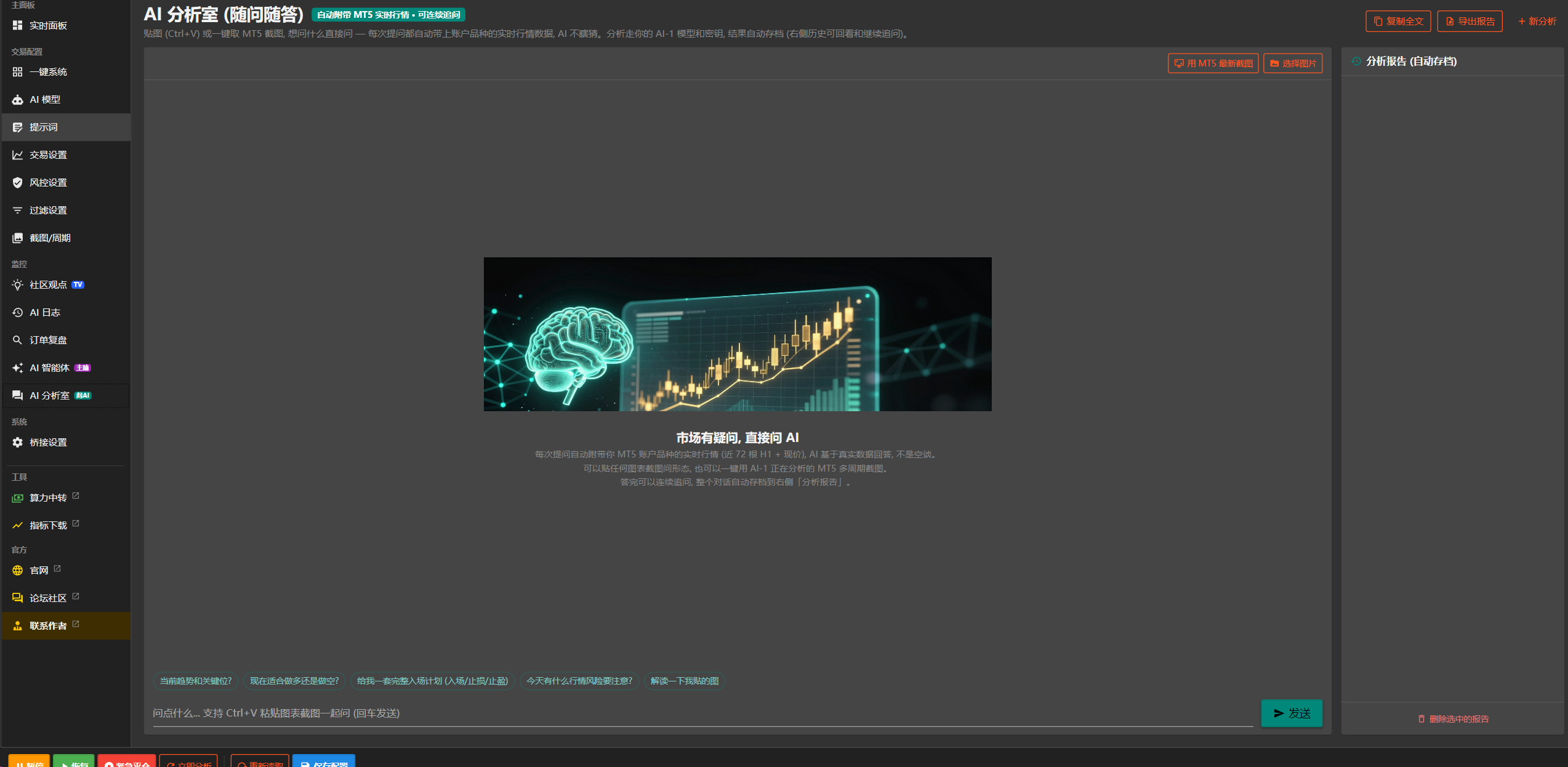Focus the question input field
Screen dimensions: 1568x767
(x=702, y=713)
